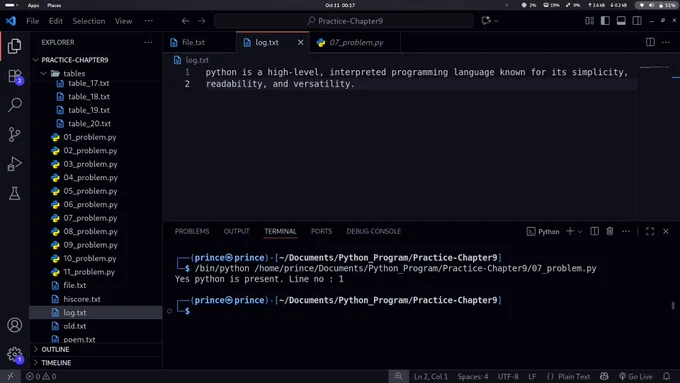Toggle secondary side bar visibility
Screen dimensions: 680x383
point(637,21)
